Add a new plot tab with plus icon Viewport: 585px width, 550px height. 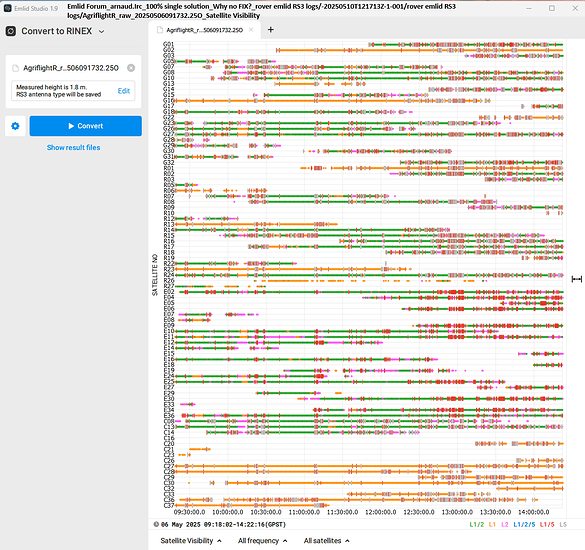coord(271,30)
